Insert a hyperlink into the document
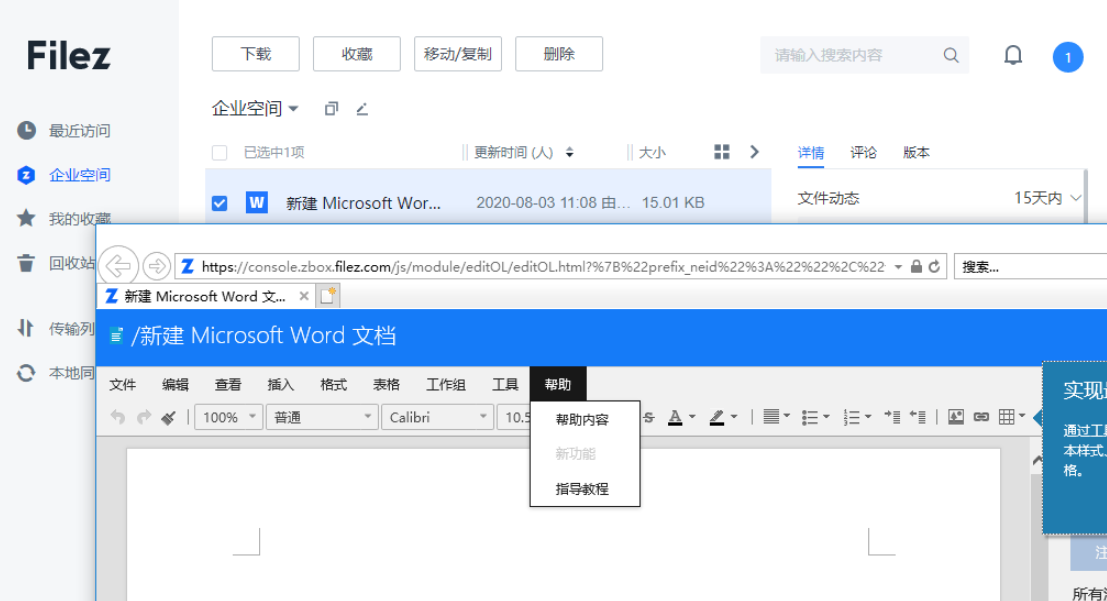1107x601 pixels. (x=981, y=417)
